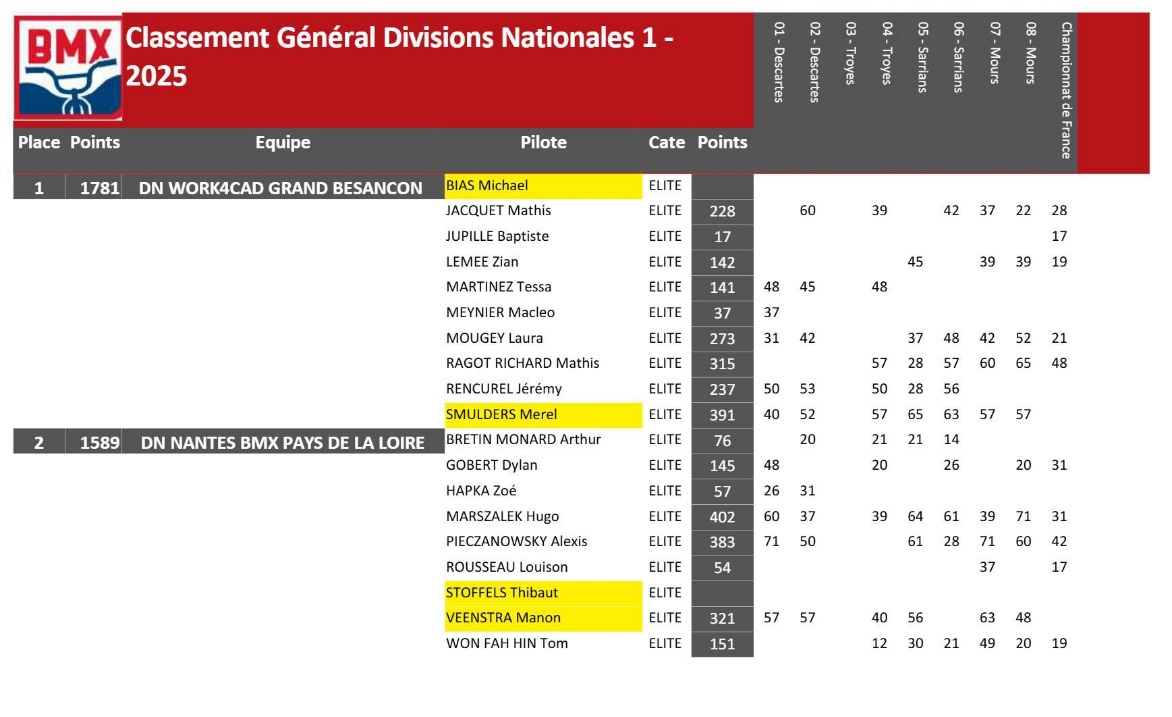The image size is (1172, 717).
Task: Select the highlighted VEENSTRA Manon cell
Action: pos(543,619)
